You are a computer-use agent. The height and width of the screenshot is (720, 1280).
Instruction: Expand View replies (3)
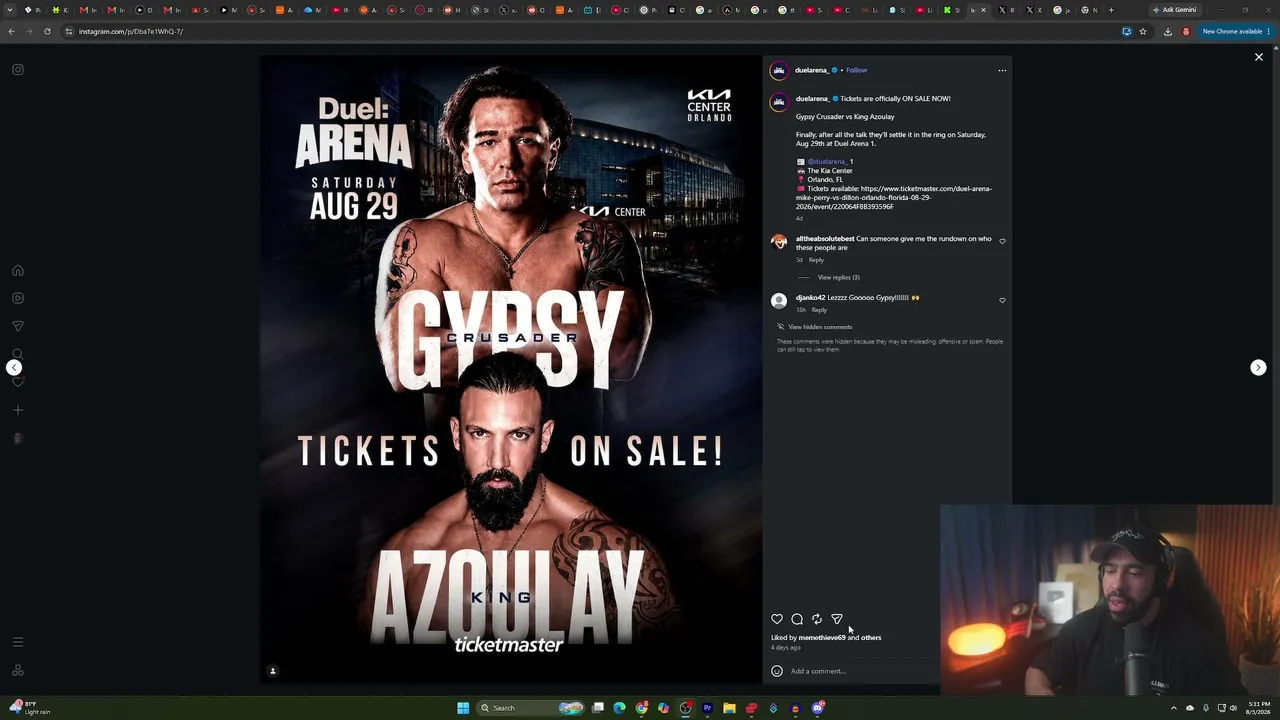click(838, 278)
